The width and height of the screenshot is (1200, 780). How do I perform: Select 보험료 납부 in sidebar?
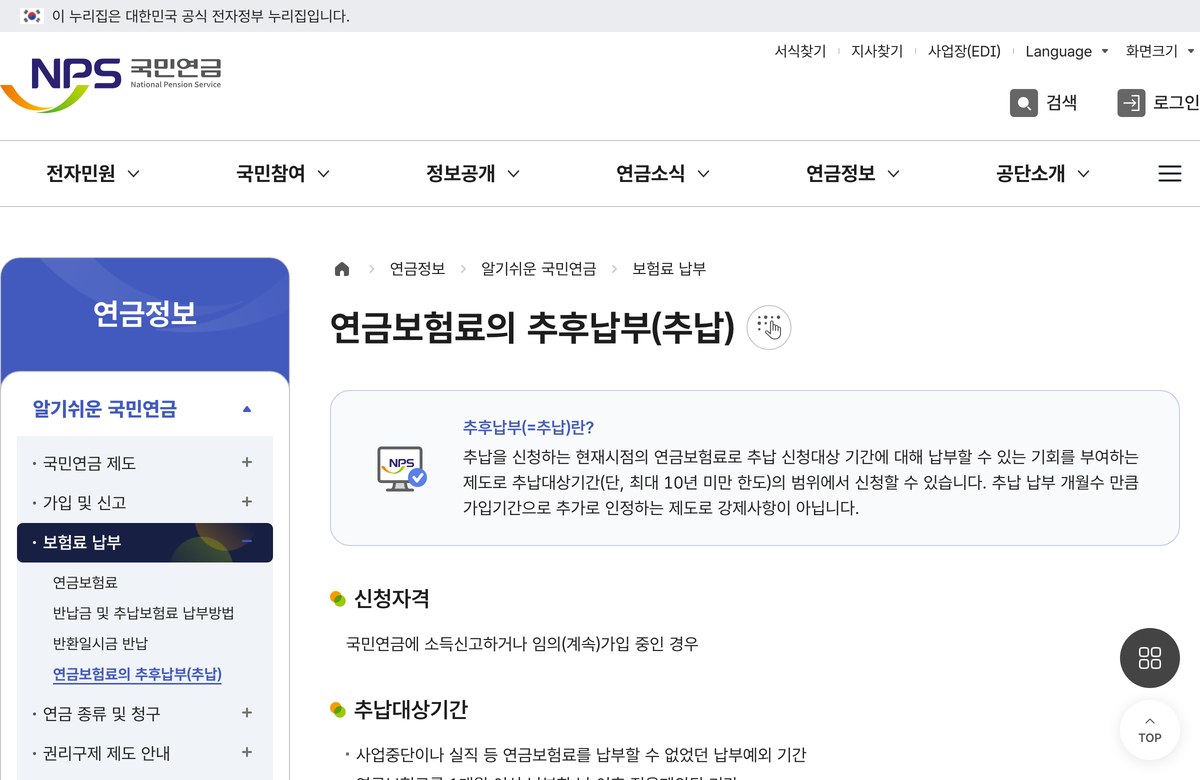tap(82, 542)
